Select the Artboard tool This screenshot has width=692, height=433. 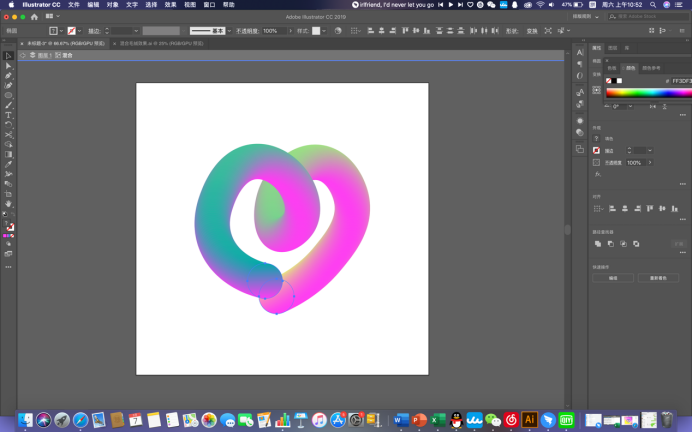8,194
